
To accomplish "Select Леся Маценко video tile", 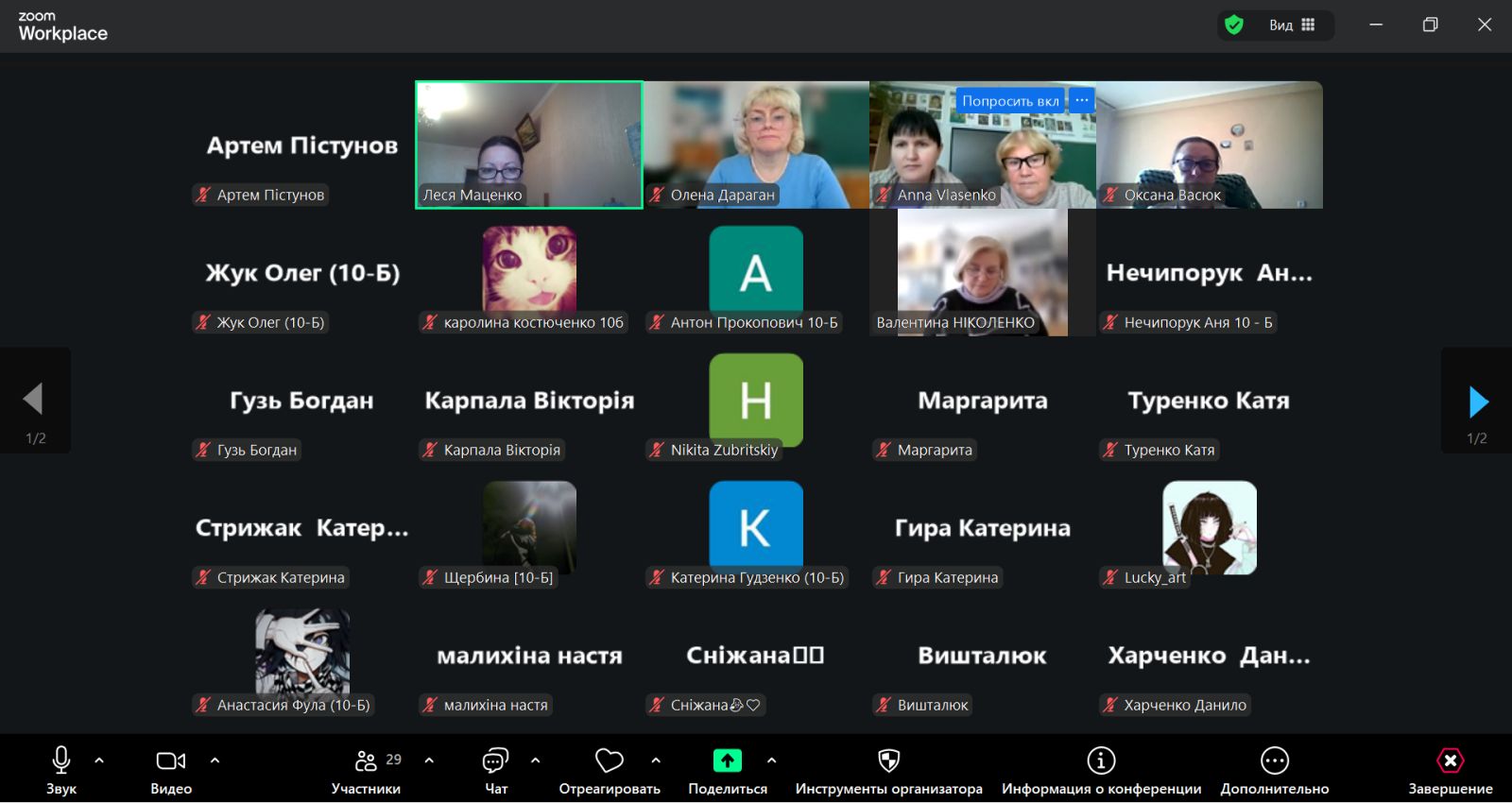I will [529, 145].
